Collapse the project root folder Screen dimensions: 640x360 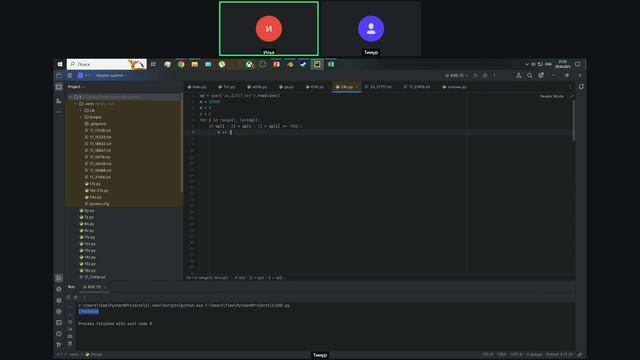pyautogui.click(x=71, y=97)
